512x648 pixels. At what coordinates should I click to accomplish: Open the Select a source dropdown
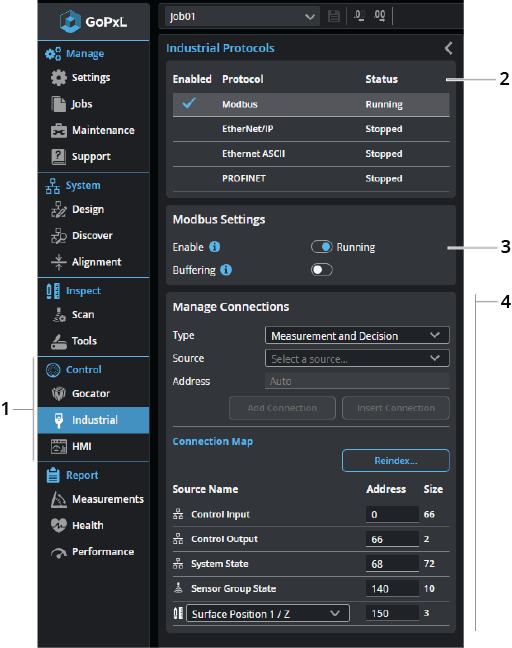click(x=357, y=358)
